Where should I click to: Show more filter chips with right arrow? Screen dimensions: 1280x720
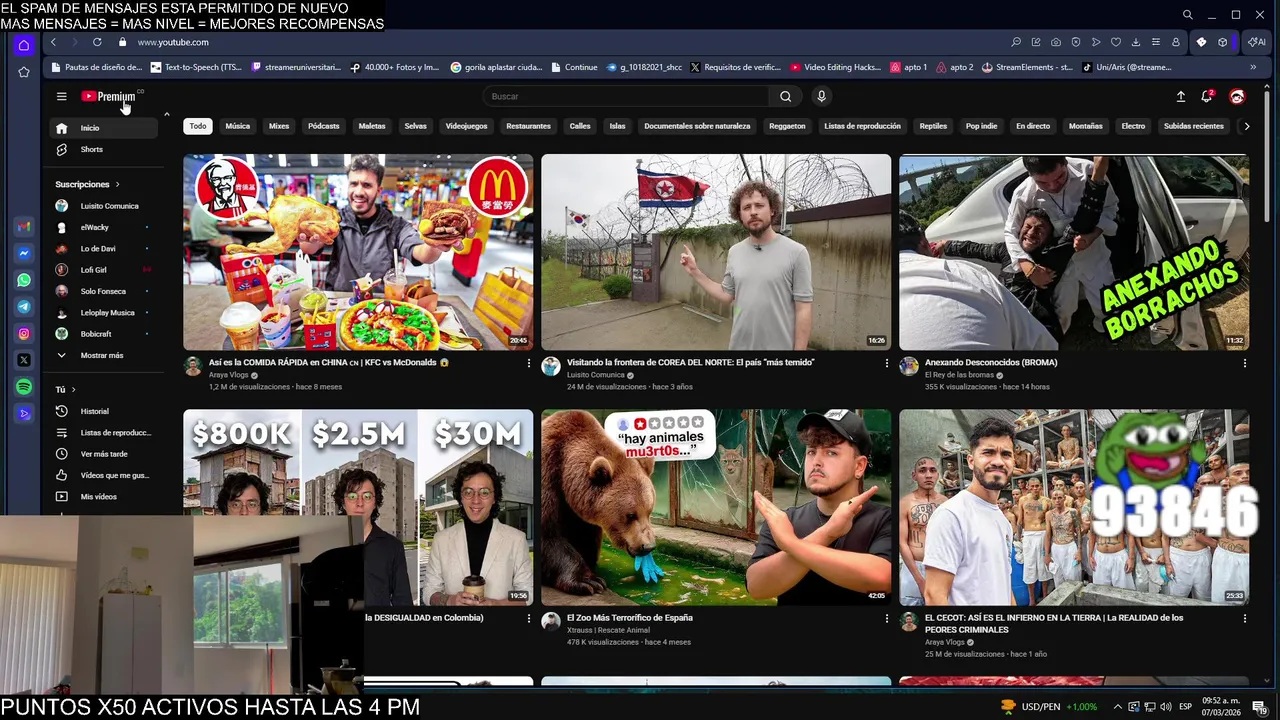(1246, 126)
